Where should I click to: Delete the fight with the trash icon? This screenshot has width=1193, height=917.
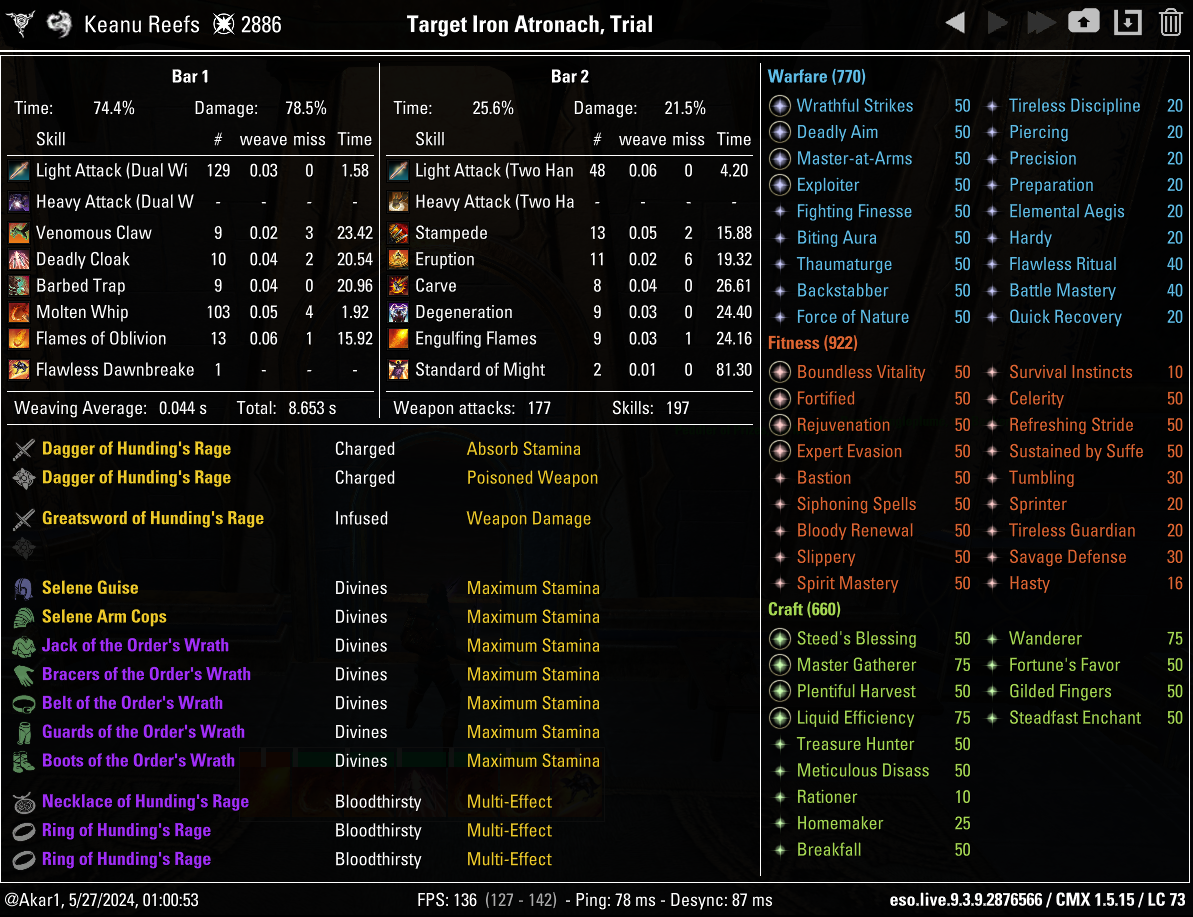pyautogui.click(x=1170, y=22)
